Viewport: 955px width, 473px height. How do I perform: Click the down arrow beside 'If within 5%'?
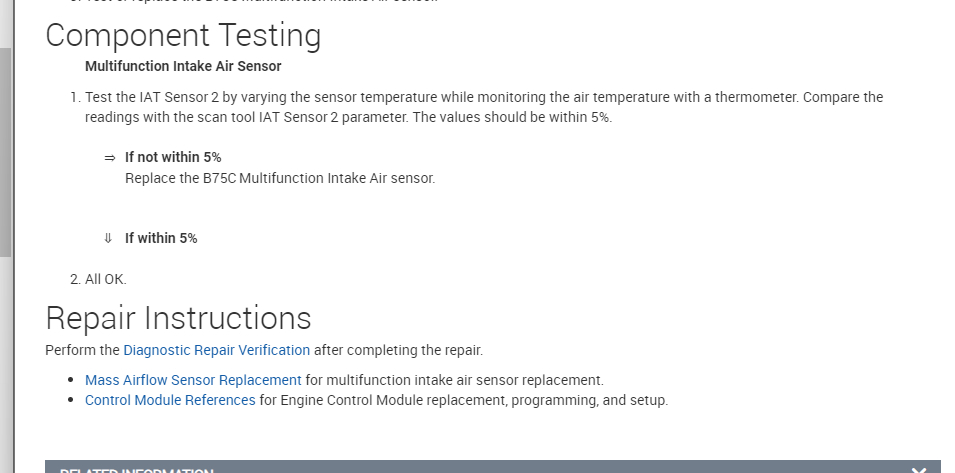[109, 238]
